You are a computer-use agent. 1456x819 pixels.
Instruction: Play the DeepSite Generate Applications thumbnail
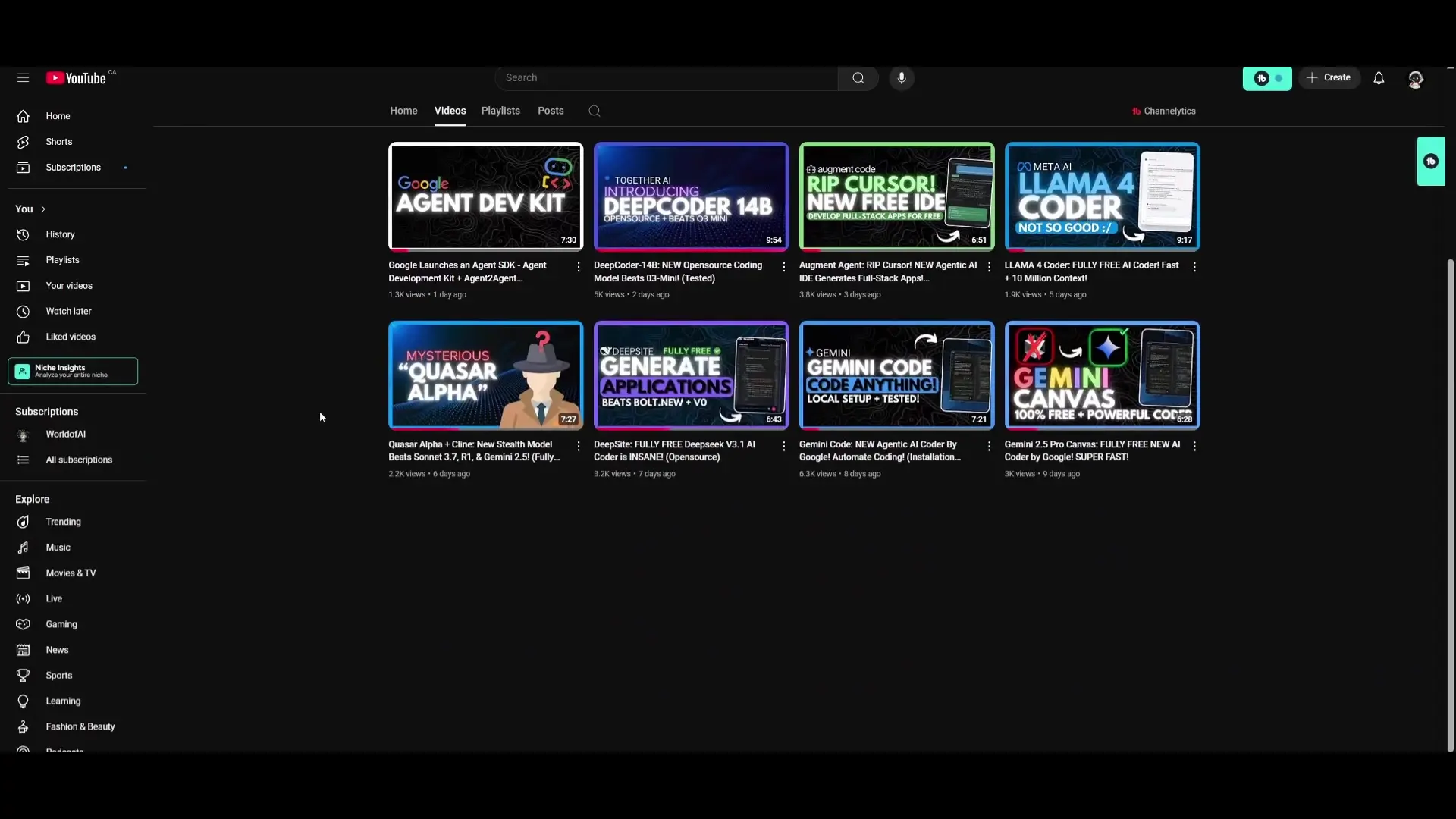[x=691, y=375]
